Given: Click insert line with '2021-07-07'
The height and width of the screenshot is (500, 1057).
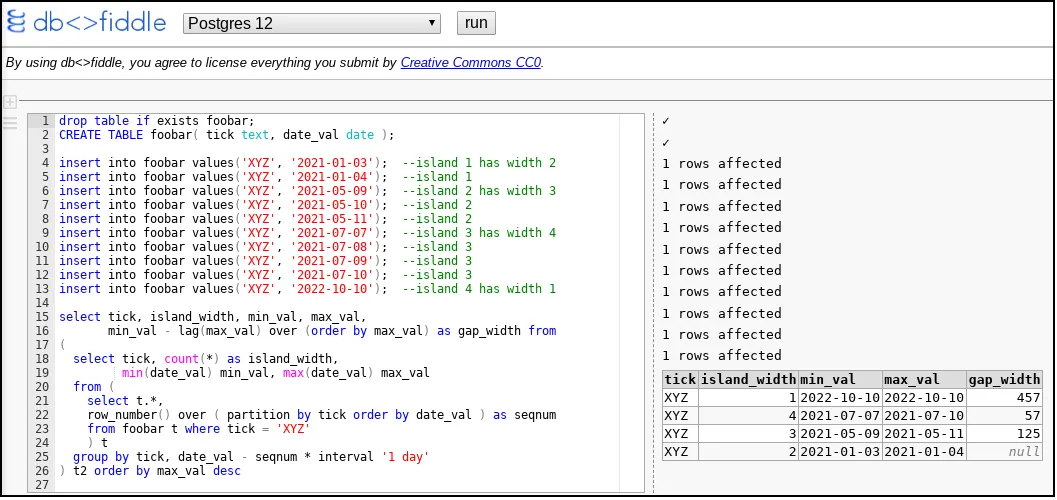Looking at the screenshot, I should pos(307,232).
